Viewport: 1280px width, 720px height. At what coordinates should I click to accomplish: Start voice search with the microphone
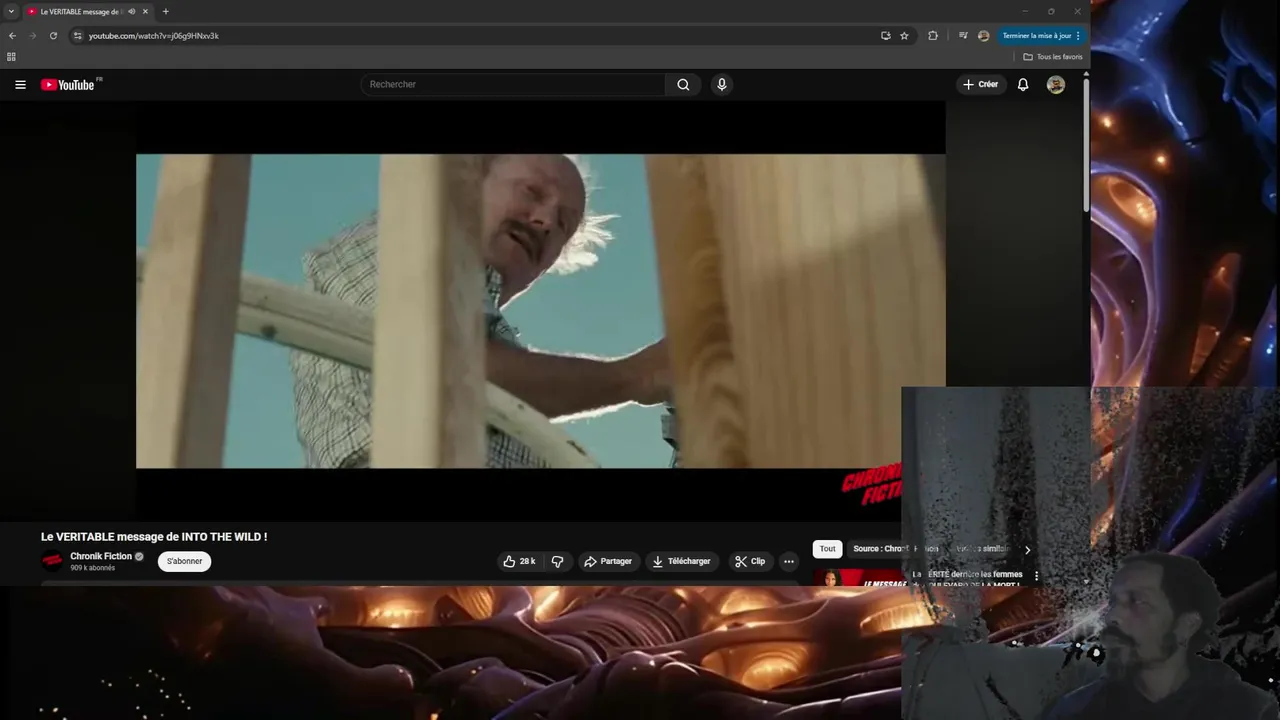pyautogui.click(x=721, y=85)
